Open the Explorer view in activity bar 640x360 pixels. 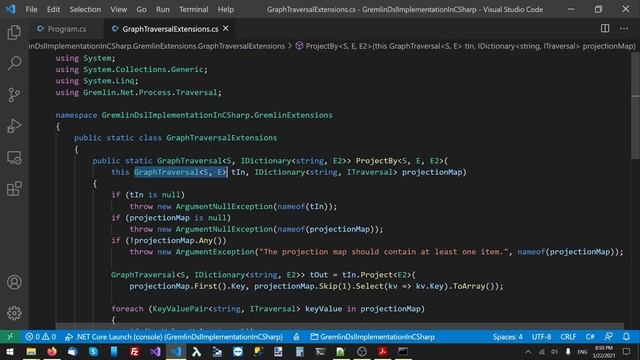pyautogui.click(x=14, y=32)
